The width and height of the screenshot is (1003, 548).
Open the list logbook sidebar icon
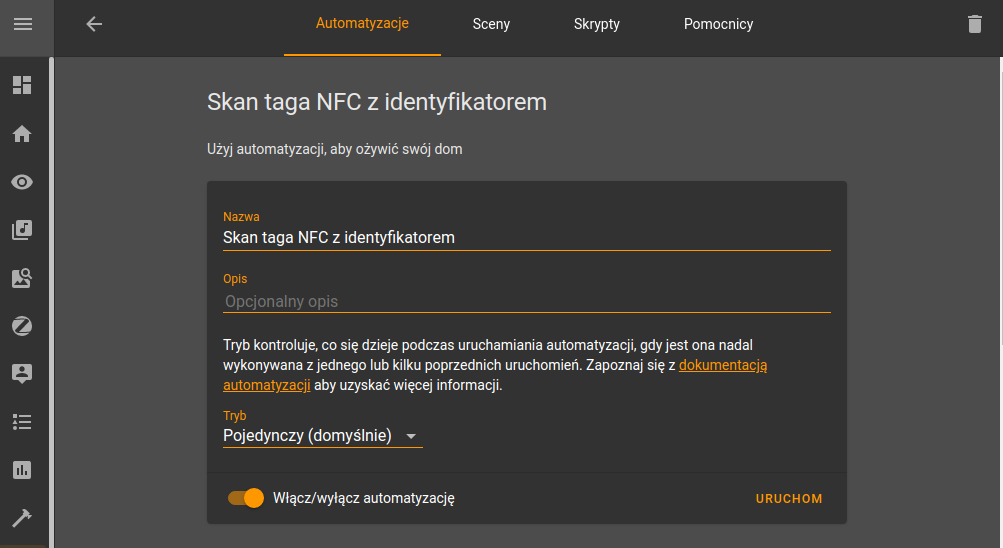(x=22, y=422)
